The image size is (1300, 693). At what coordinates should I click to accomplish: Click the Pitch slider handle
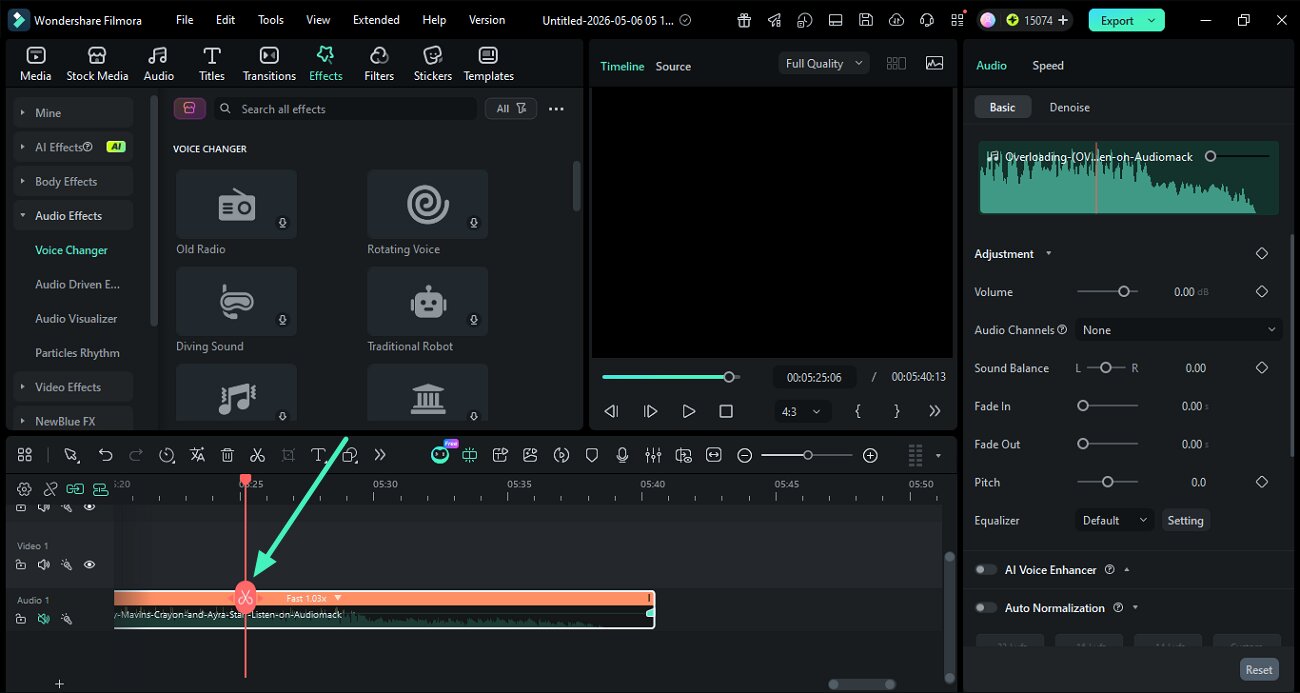(1107, 482)
